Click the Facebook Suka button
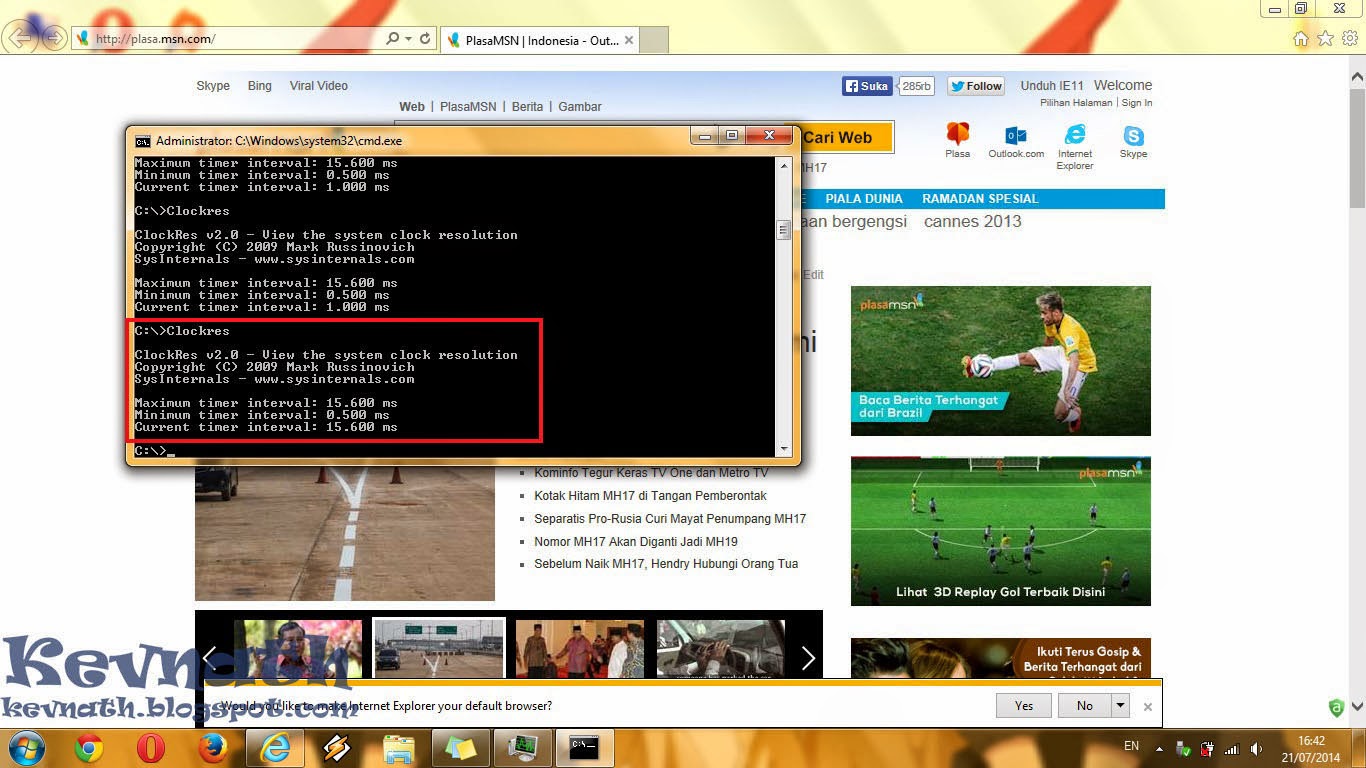This screenshot has width=1366, height=768. click(x=867, y=86)
